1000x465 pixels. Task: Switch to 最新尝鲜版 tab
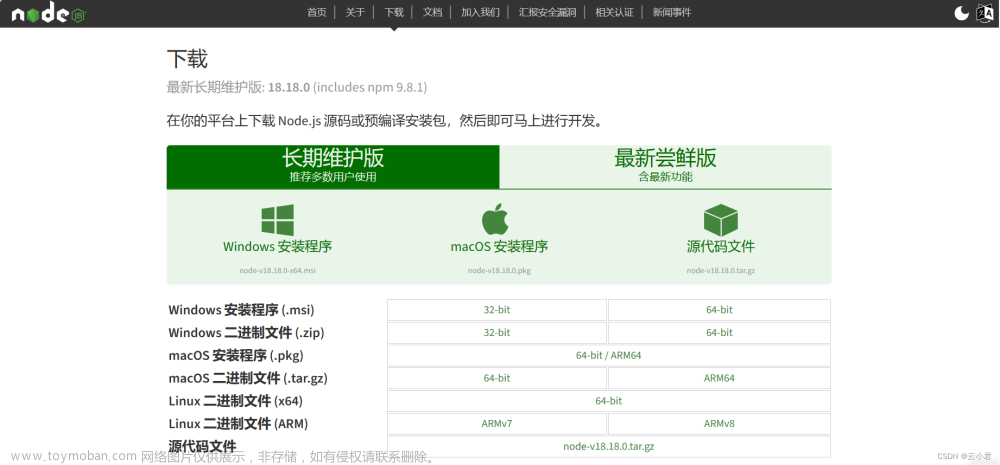coord(665,167)
